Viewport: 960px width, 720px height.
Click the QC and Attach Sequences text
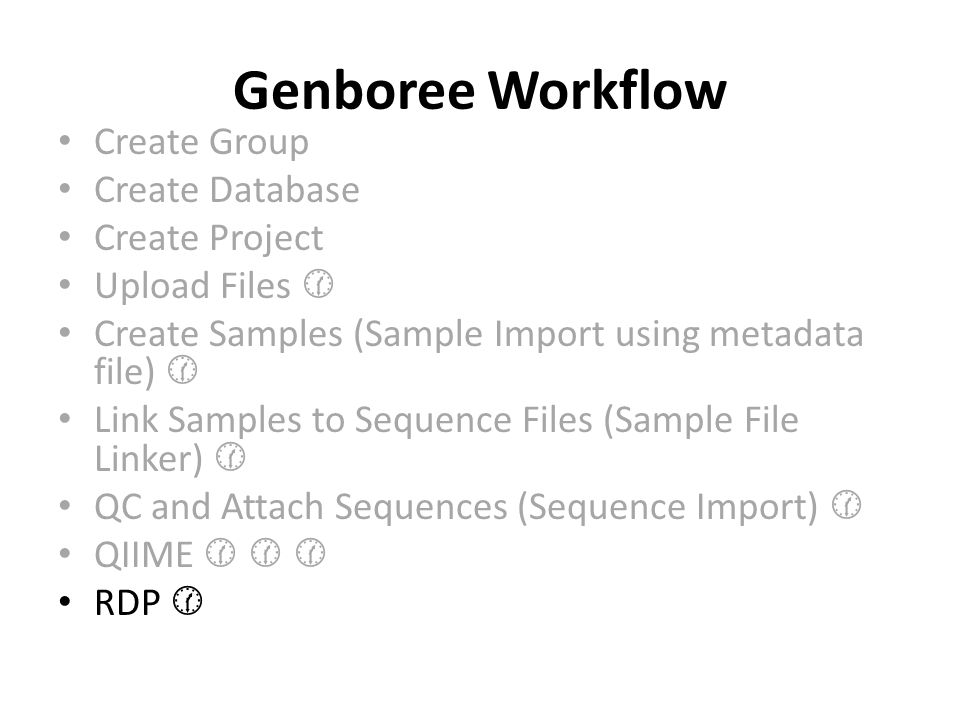pos(456,507)
